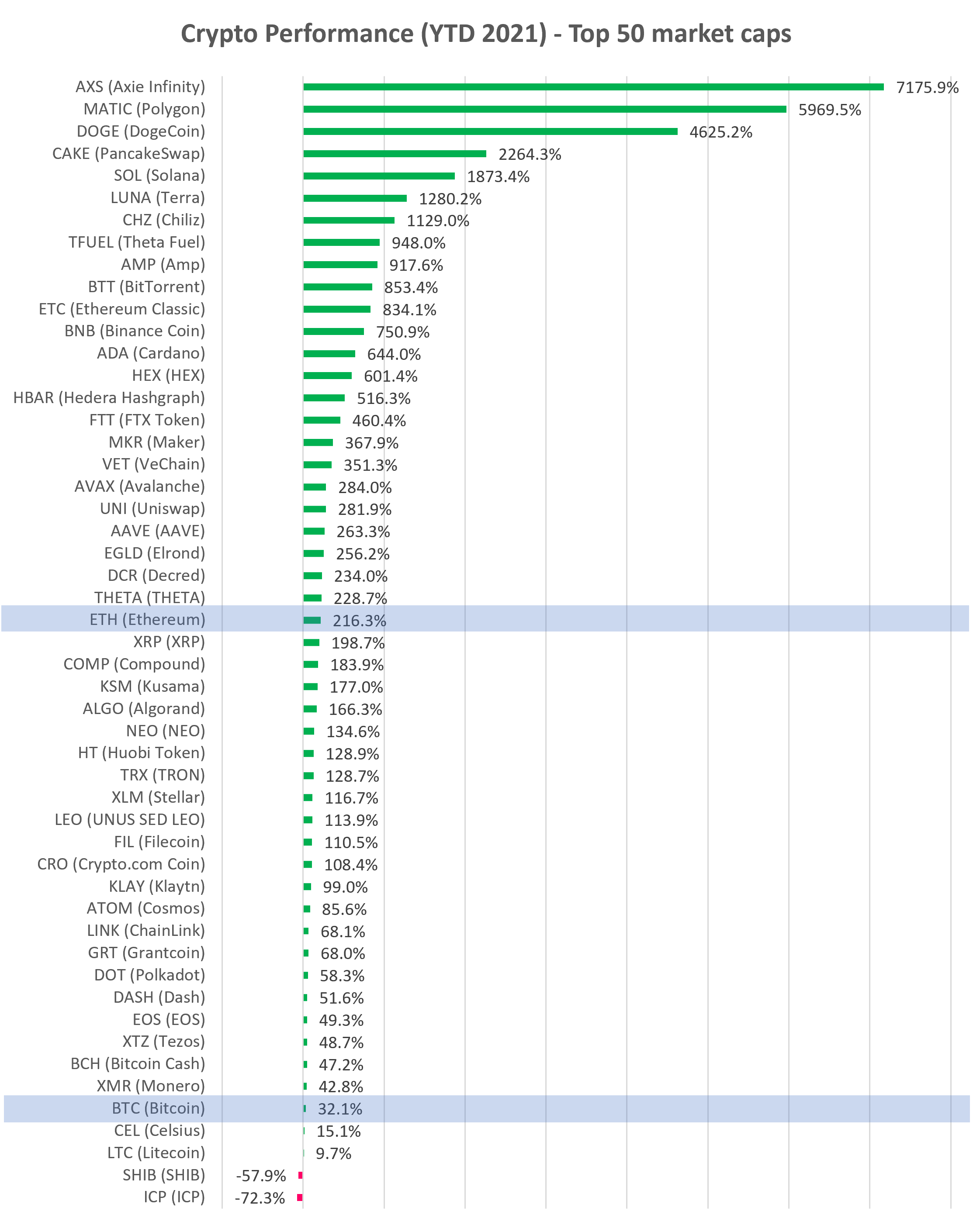Select the KLAY (Klaytn) label
The image size is (973, 1232).
pos(157,886)
